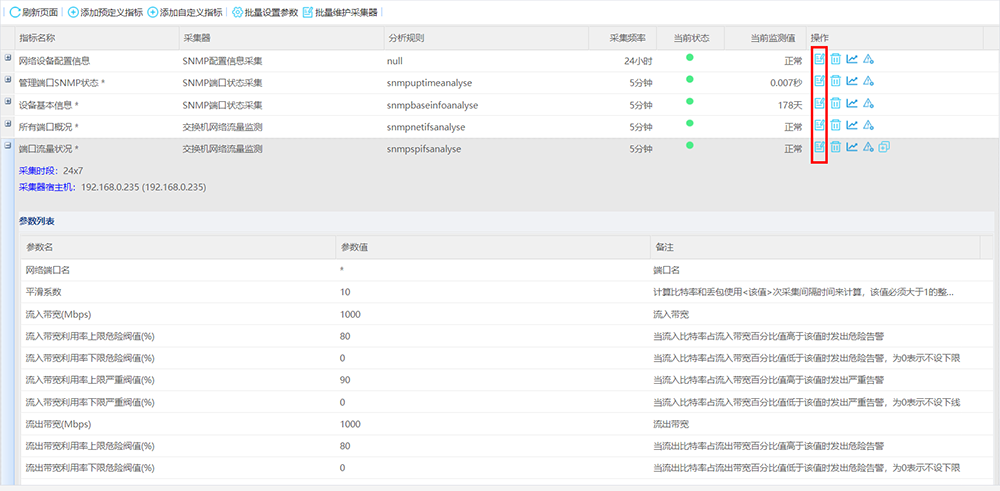The image size is (1000, 491).
Task: Open trend chart for 网络设备配置信息
Action: (851, 59)
